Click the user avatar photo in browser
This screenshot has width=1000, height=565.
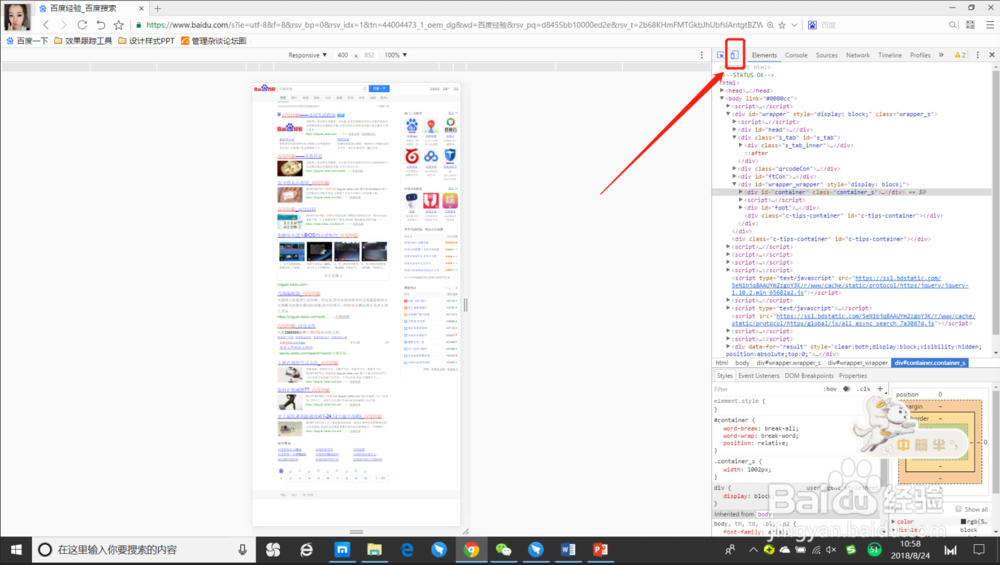[x=17, y=17]
